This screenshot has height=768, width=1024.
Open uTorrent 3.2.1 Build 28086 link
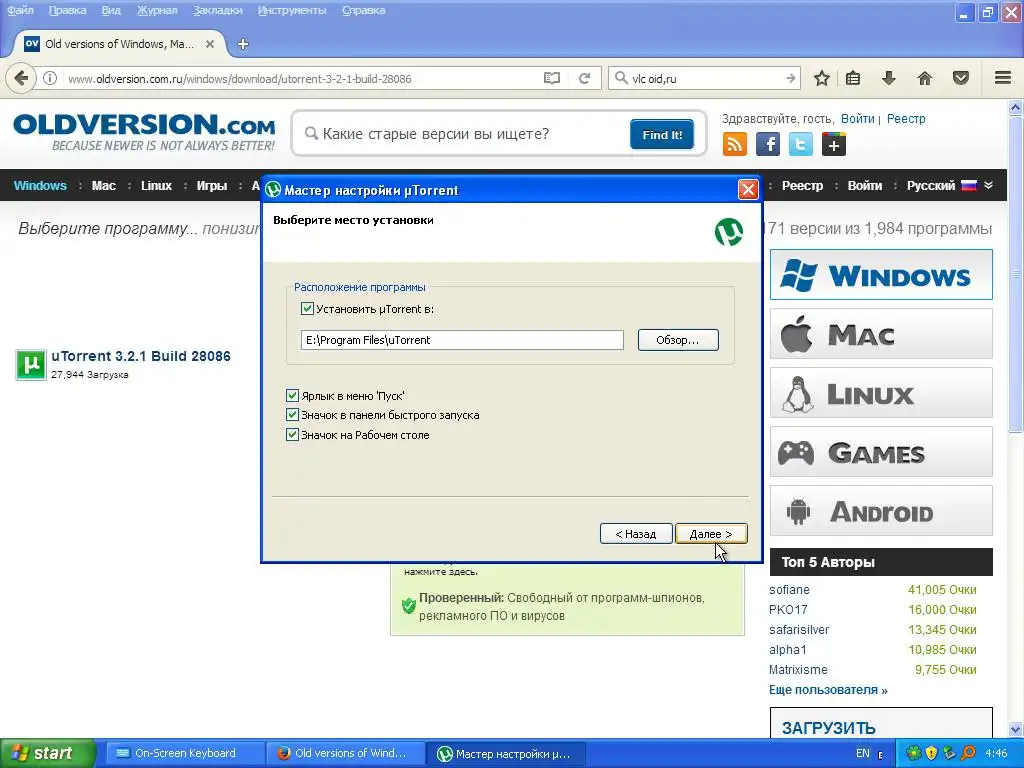pos(141,357)
